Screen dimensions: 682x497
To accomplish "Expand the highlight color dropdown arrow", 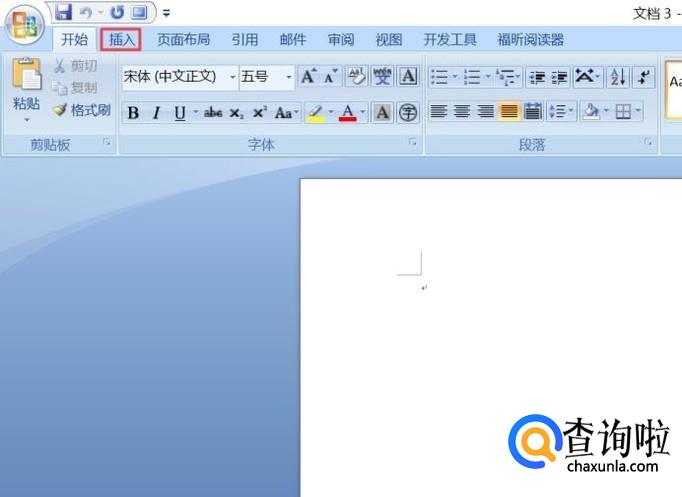I will pyautogui.click(x=331, y=112).
